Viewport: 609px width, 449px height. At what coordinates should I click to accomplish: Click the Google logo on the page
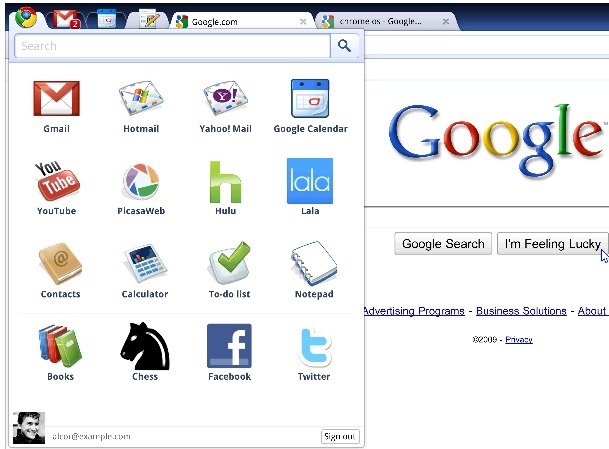point(496,141)
